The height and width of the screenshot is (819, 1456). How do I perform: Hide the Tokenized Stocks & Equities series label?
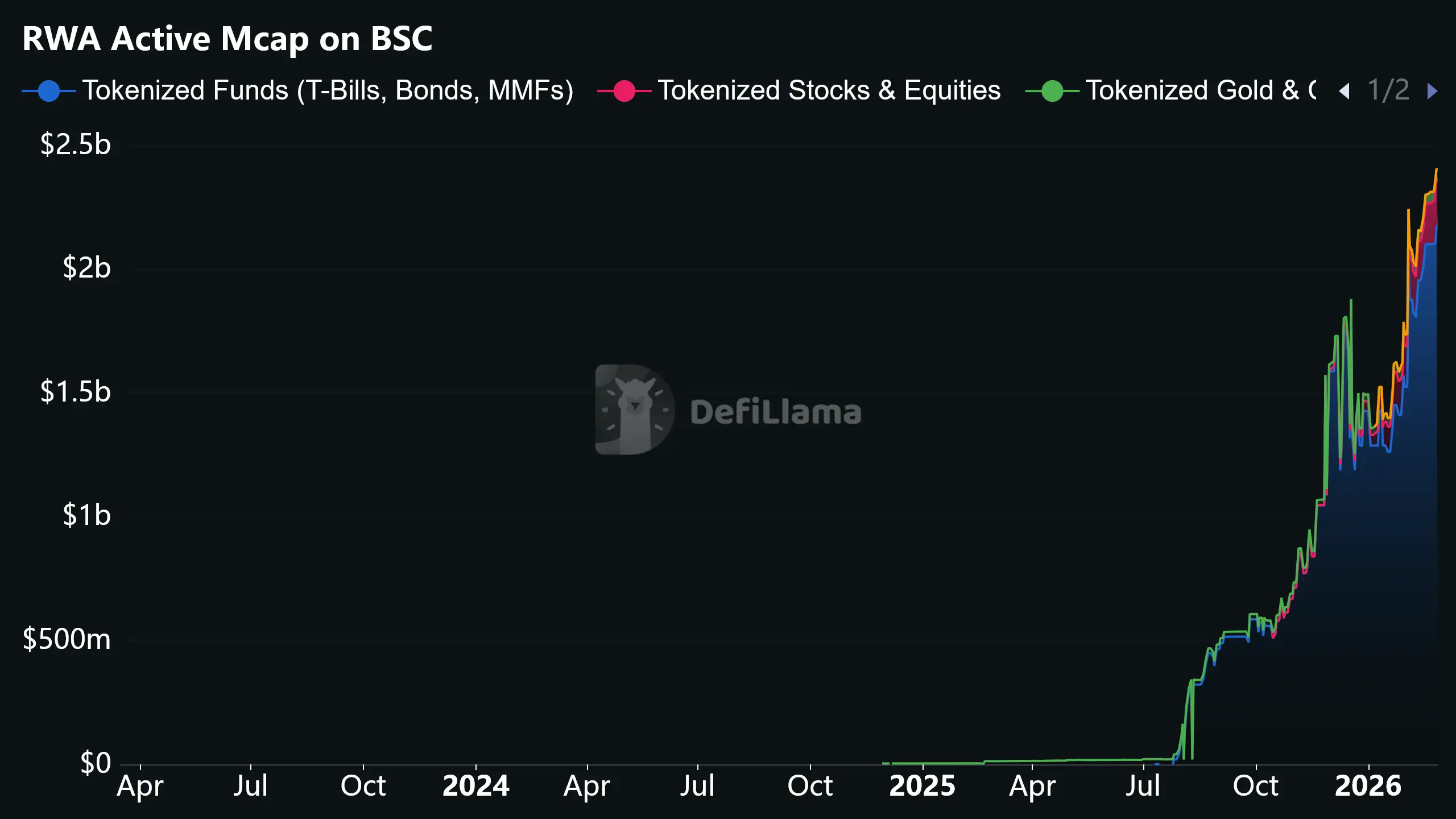829,91
